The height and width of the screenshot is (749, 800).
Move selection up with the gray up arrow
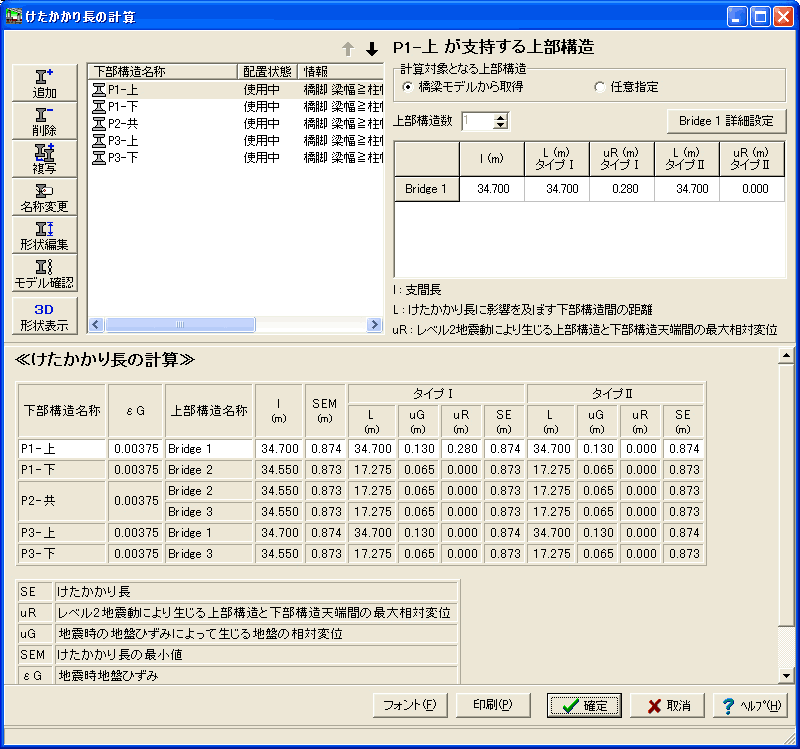(x=348, y=49)
